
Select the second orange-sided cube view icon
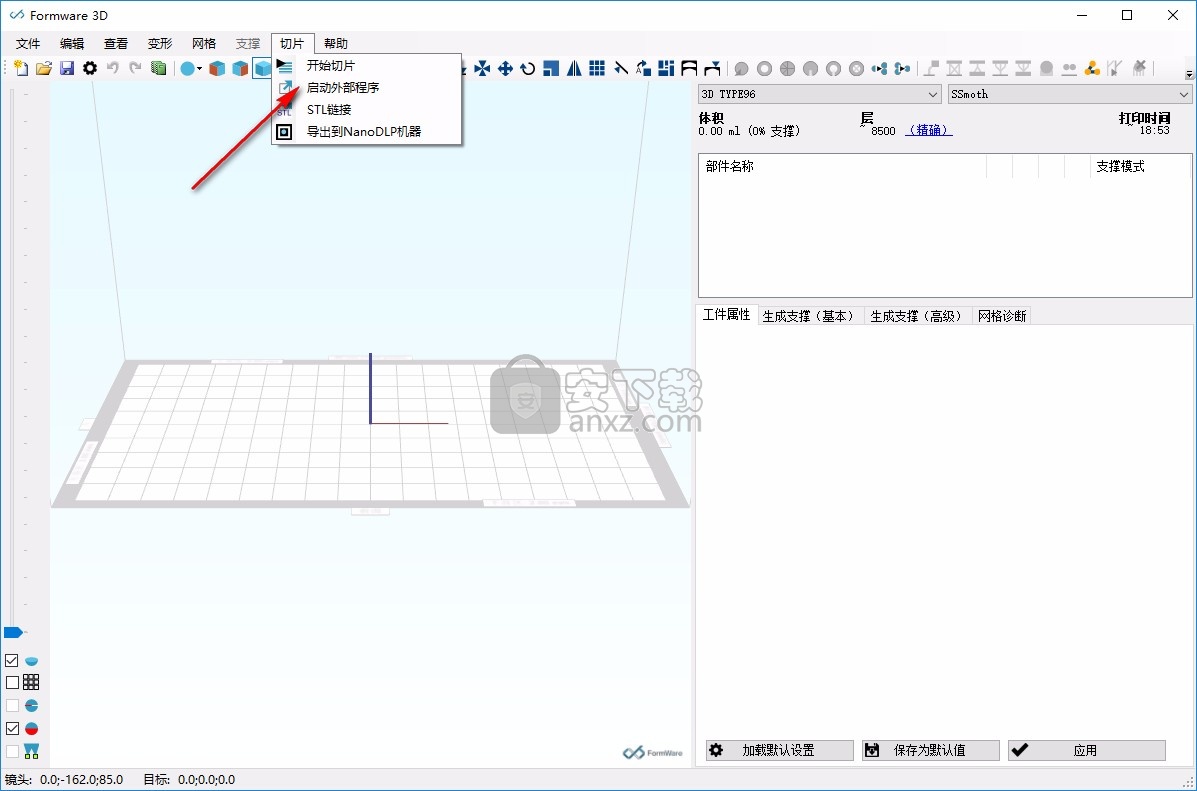click(x=240, y=69)
